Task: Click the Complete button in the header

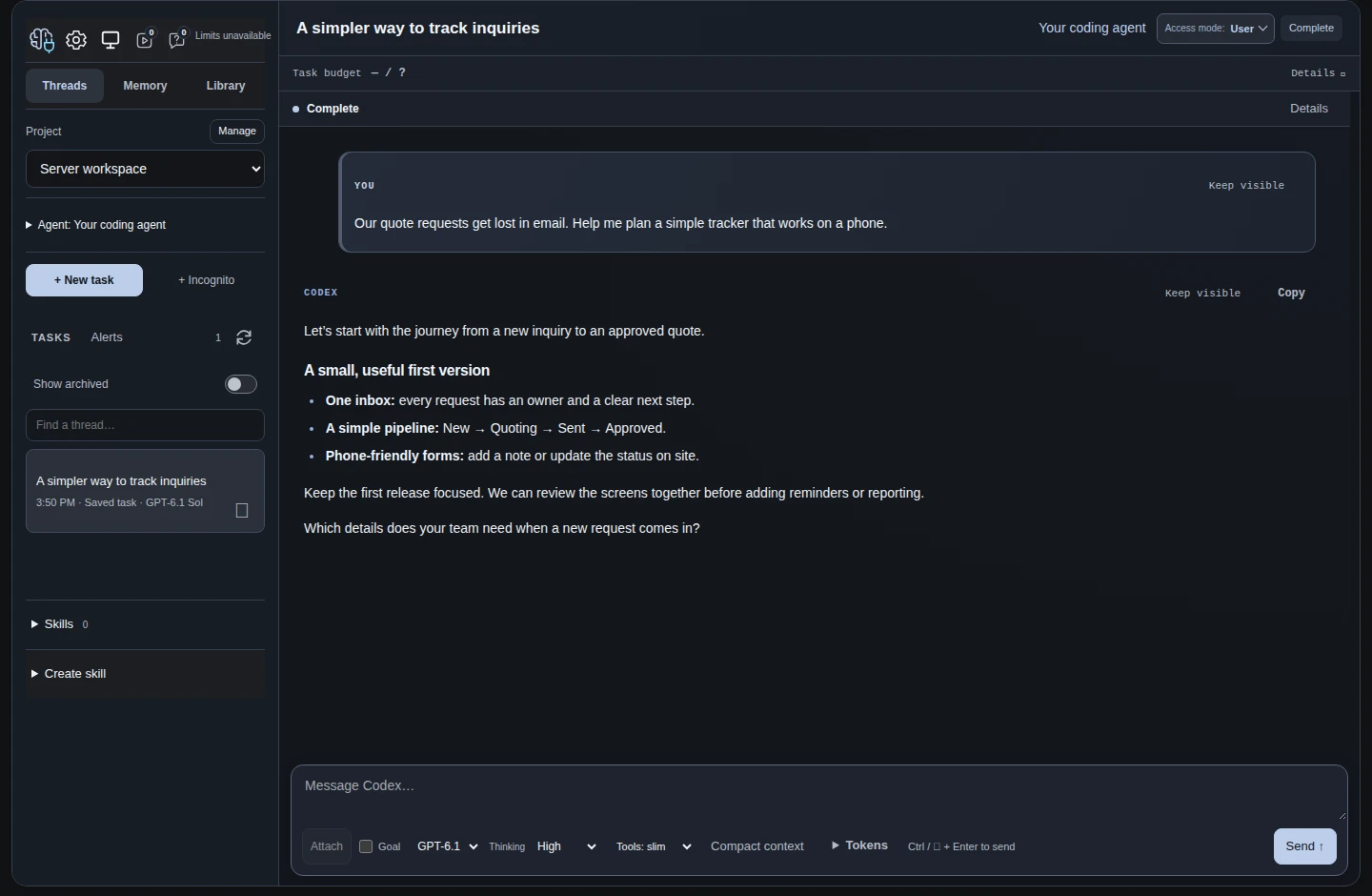Action: tap(1311, 29)
